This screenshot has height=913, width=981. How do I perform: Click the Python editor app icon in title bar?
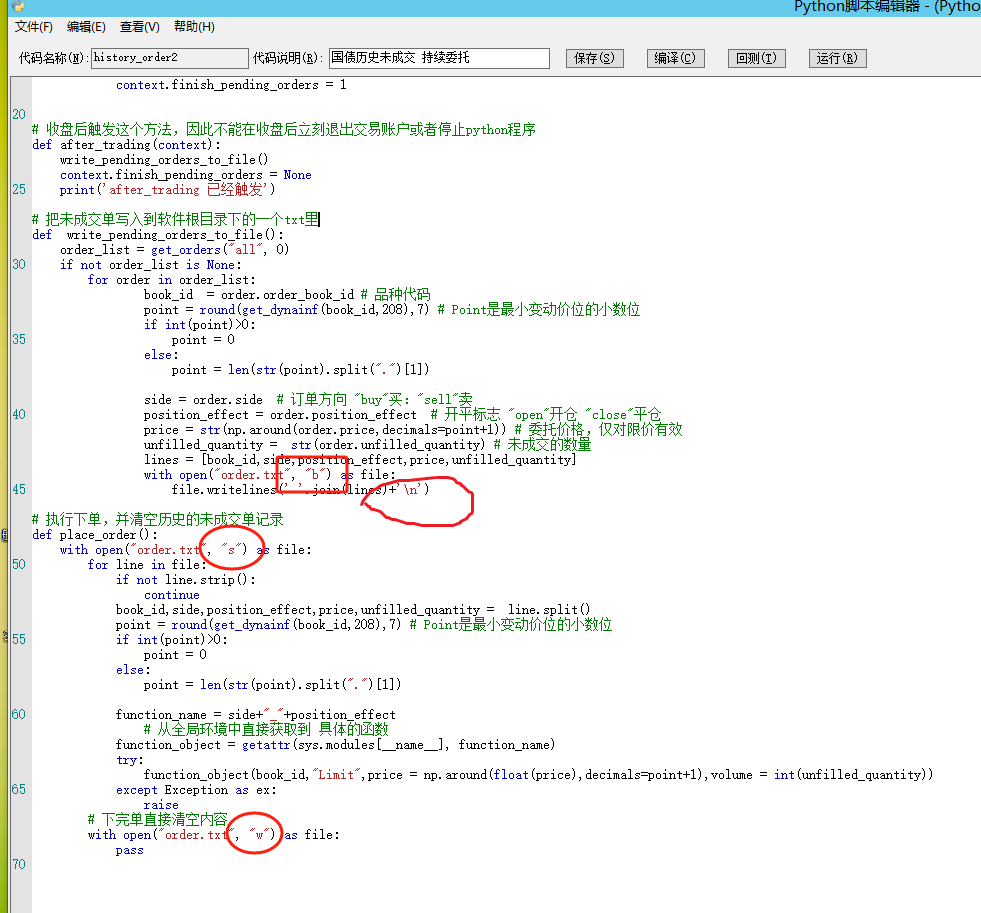(x=18, y=6)
